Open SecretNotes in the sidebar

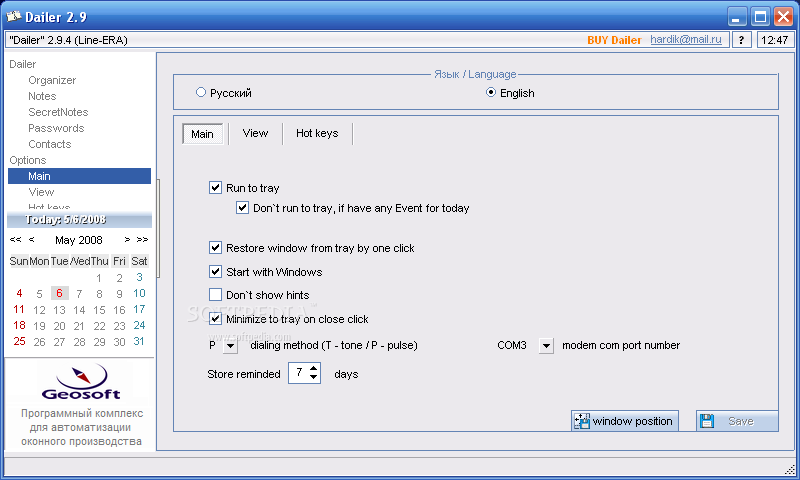[x=58, y=112]
